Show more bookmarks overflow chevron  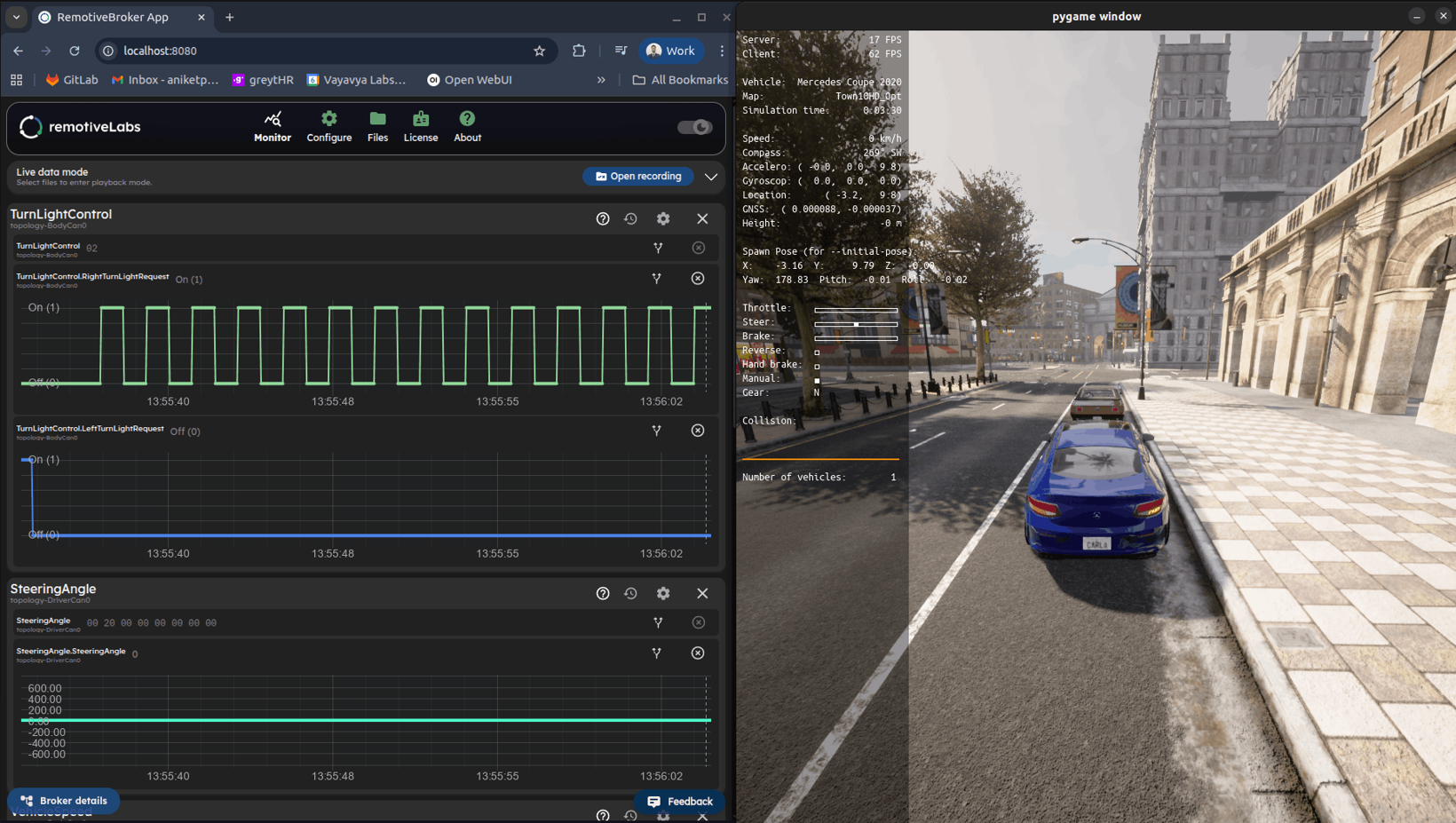click(601, 80)
